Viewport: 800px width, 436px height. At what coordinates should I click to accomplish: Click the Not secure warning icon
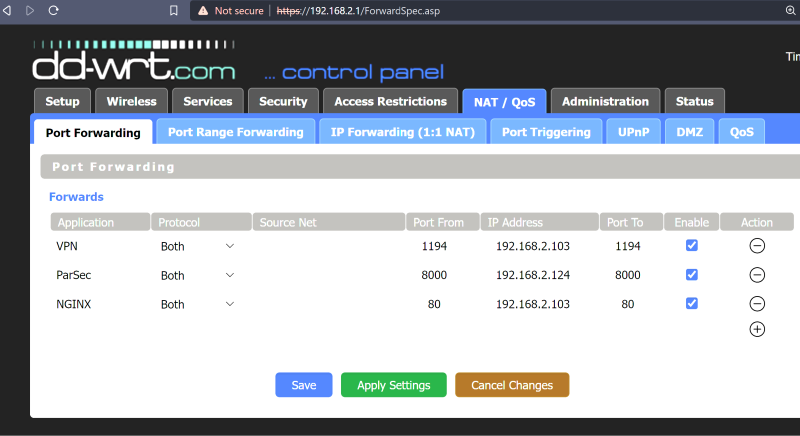(x=203, y=10)
